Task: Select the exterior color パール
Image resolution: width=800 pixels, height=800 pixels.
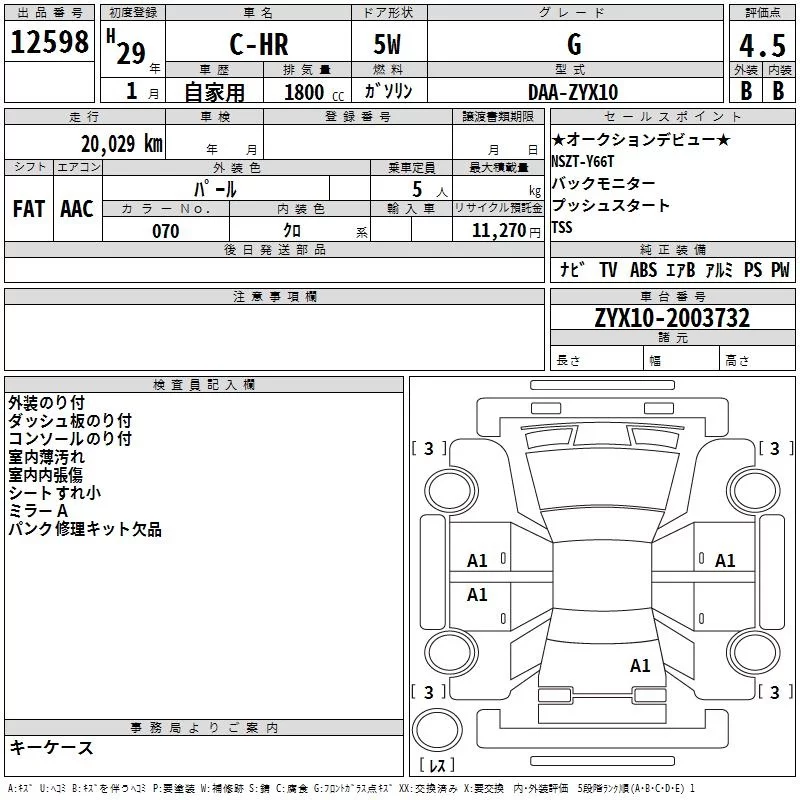Action: 215,189
